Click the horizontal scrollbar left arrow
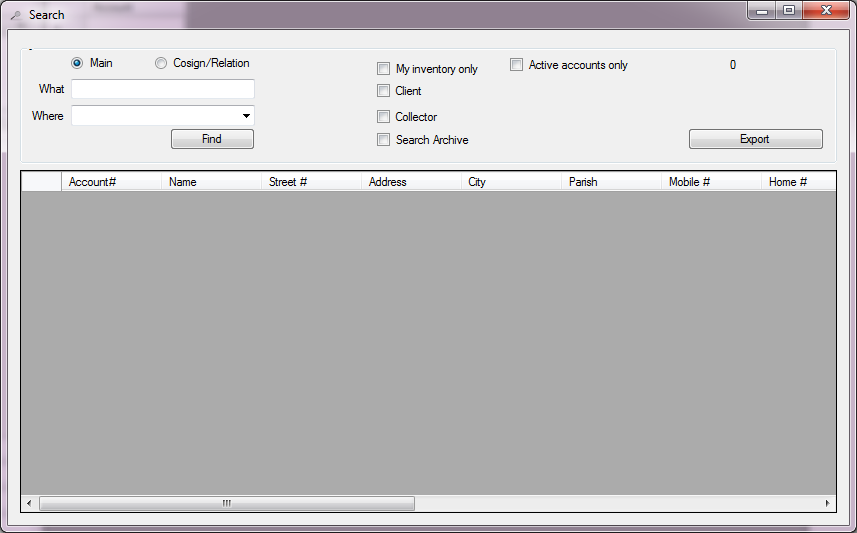Viewport: 857px width, 533px height. (x=29, y=503)
